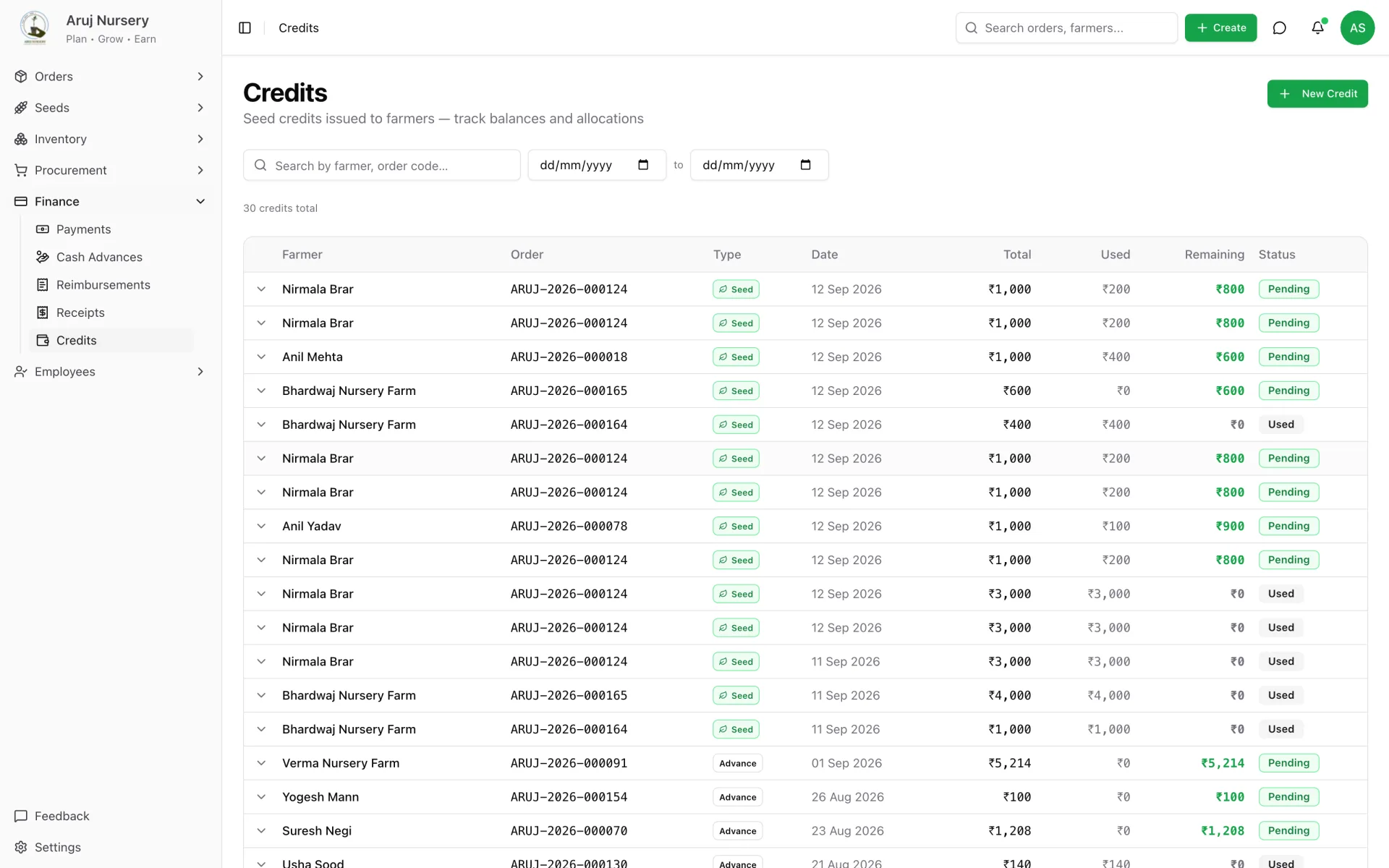Click the start date dd/mm/yyyy field

click(596, 165)
